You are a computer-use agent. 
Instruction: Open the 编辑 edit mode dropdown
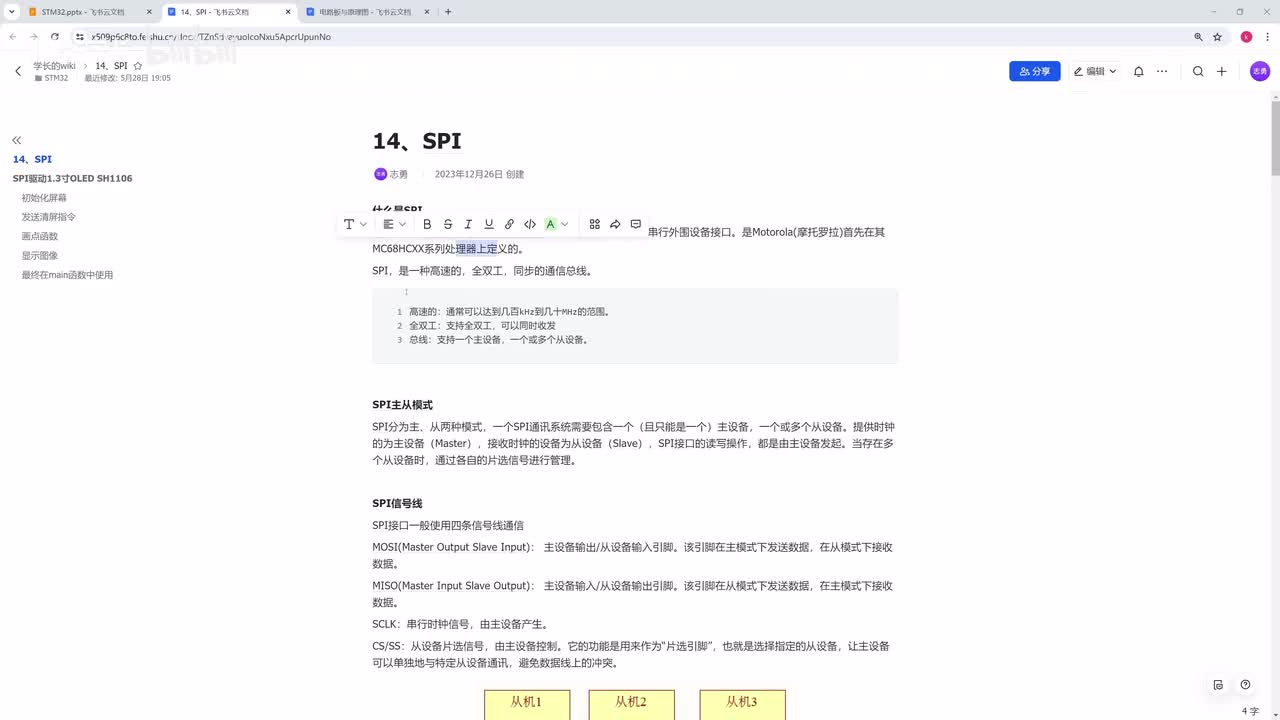pyautogui.click(x=1094, y=71)
